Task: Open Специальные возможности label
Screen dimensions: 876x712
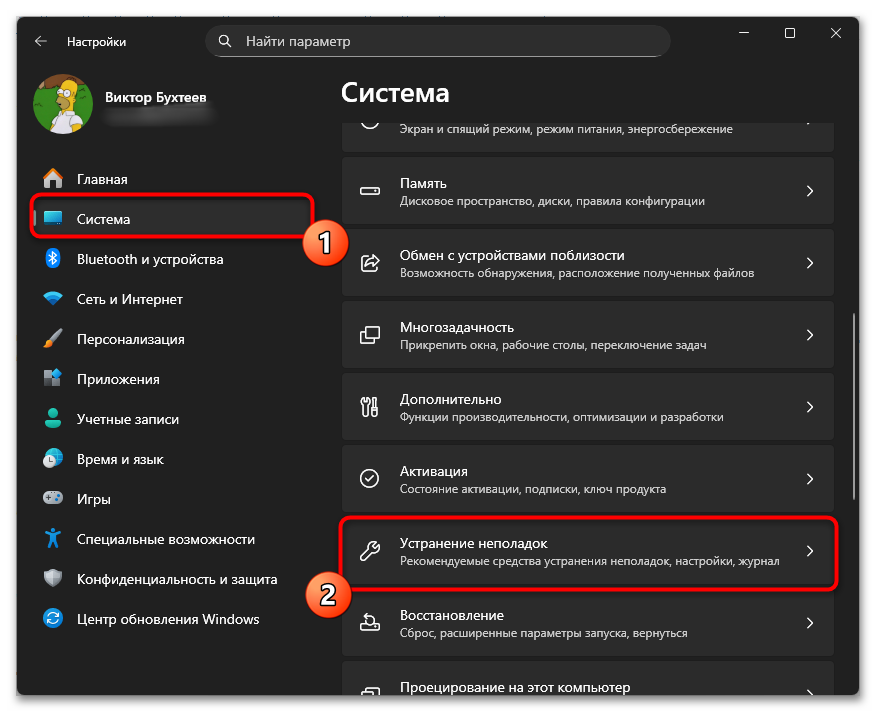Action: tap(166, 539)
